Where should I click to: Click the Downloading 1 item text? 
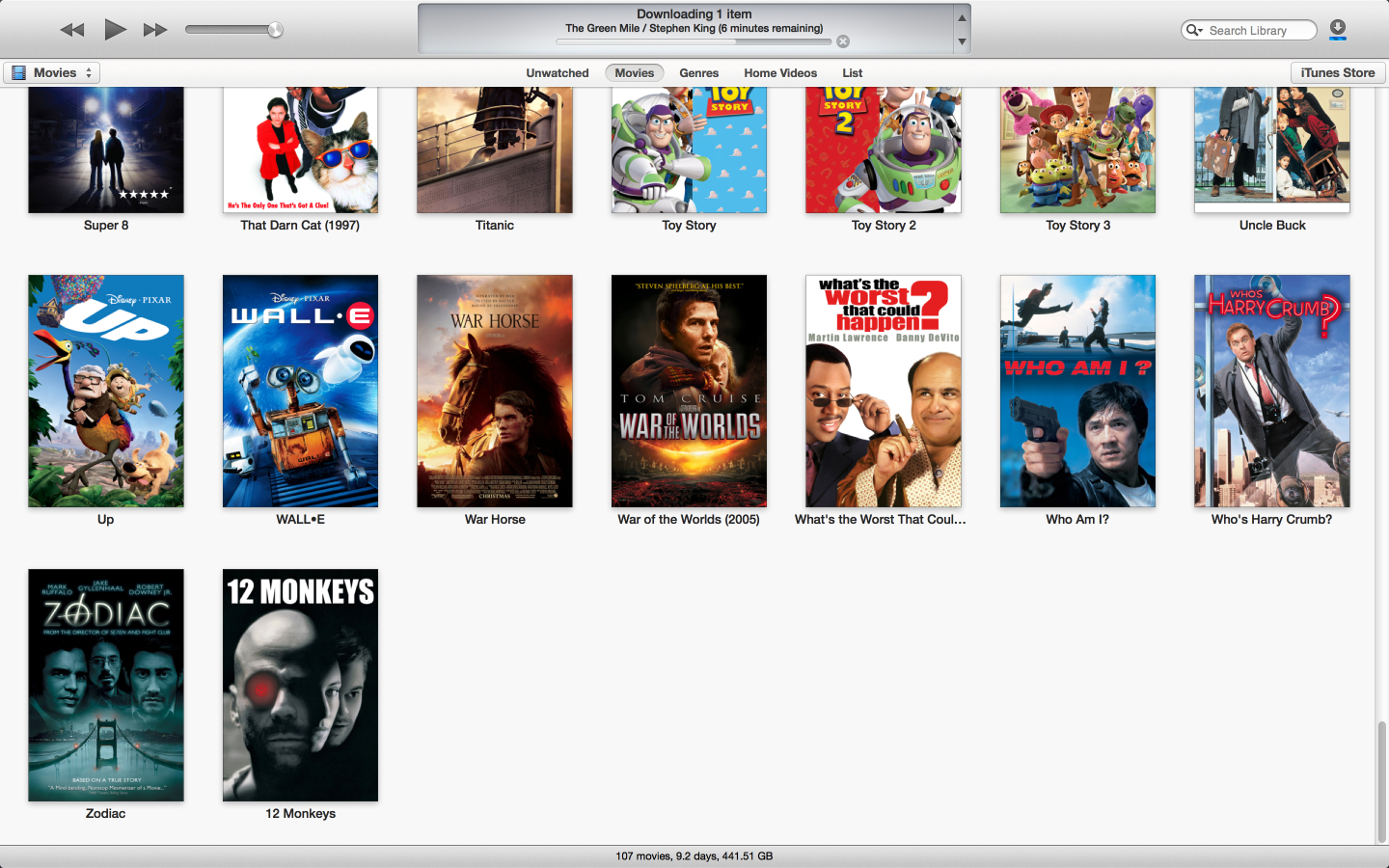point(694,14)
